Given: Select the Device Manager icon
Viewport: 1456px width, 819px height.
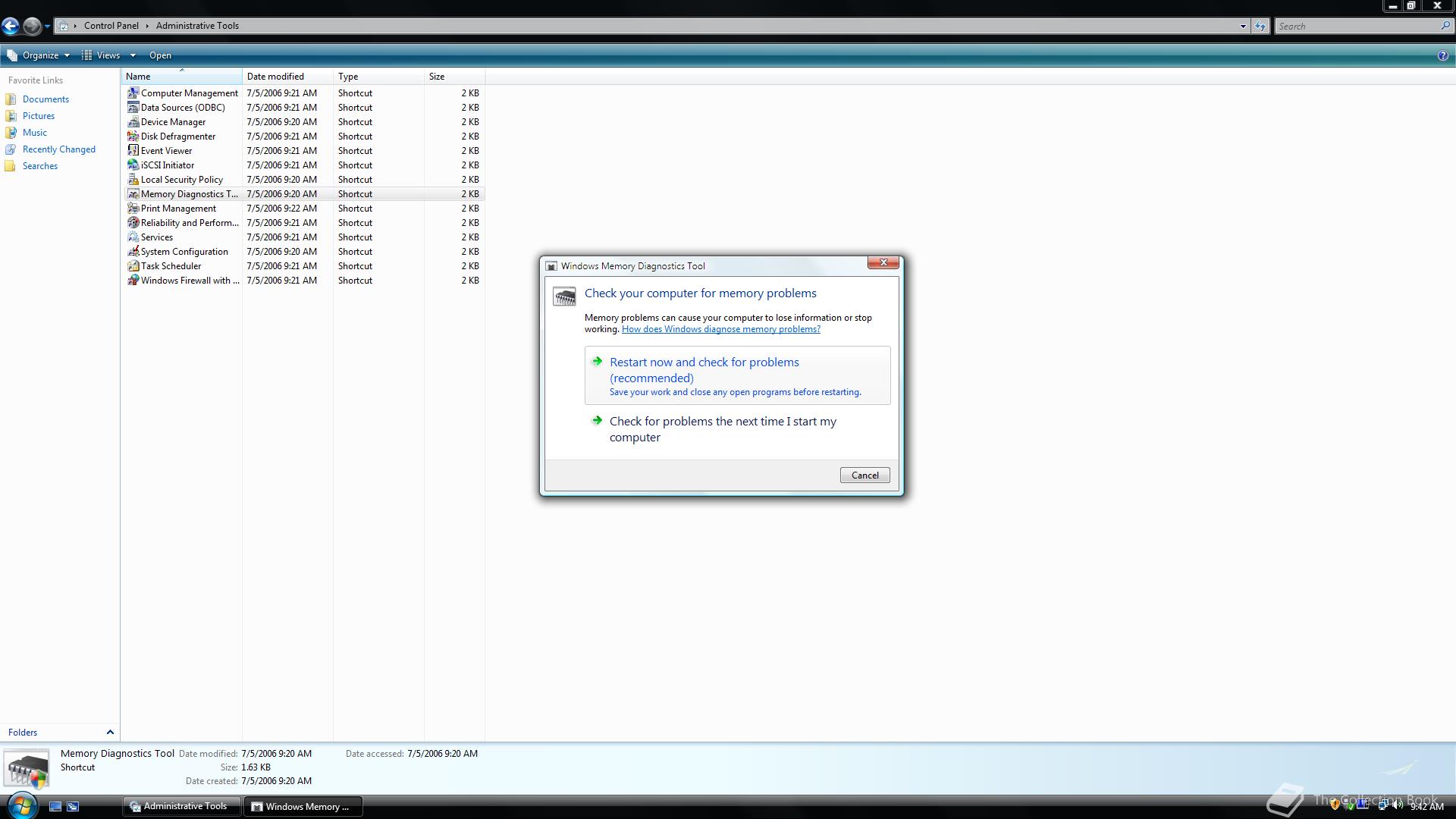Looking at the screenshot, I should (133, 122).
